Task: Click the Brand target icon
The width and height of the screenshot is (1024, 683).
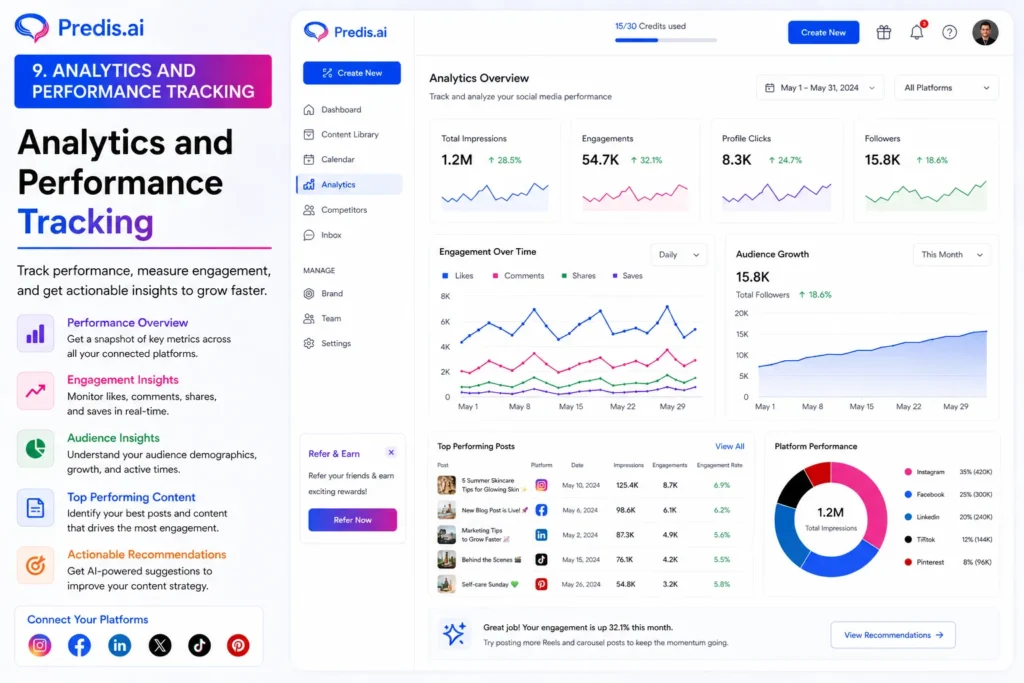Action: (309, 294)
